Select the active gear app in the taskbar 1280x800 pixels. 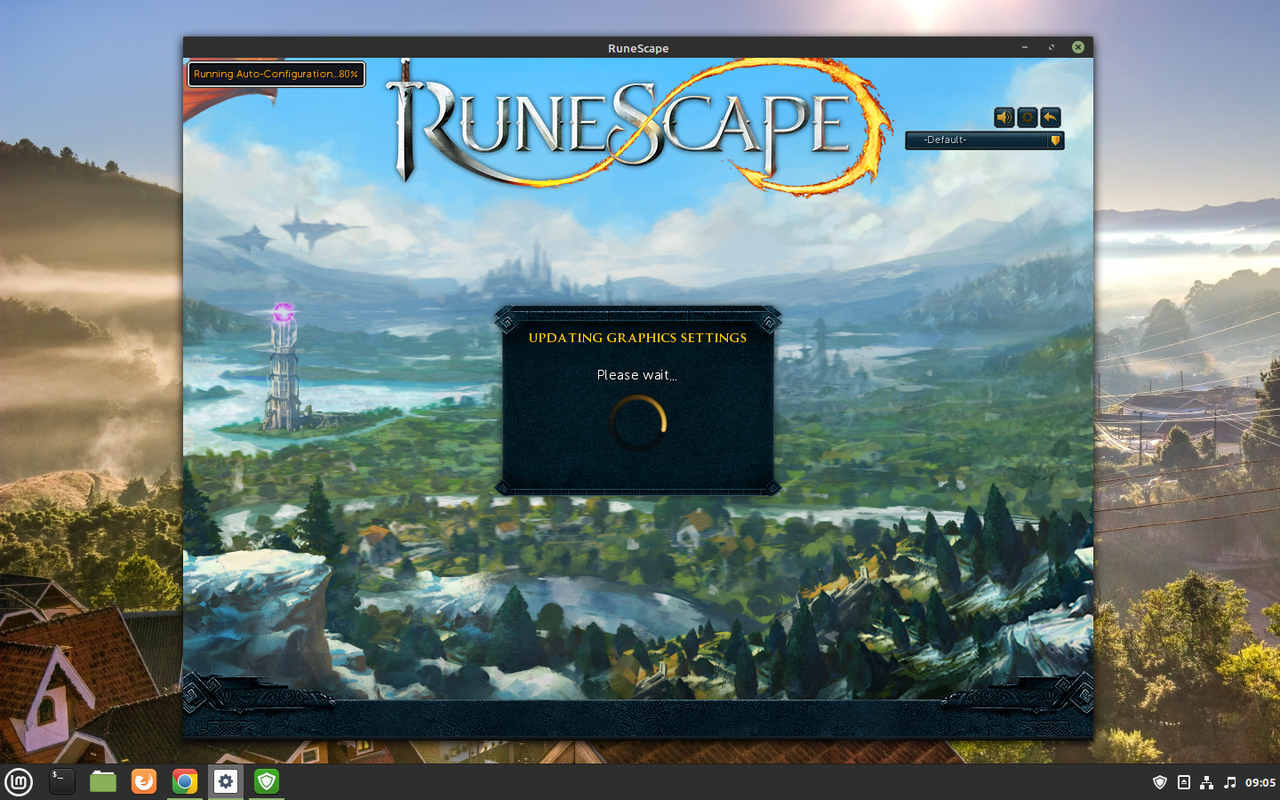click(225, 781)
